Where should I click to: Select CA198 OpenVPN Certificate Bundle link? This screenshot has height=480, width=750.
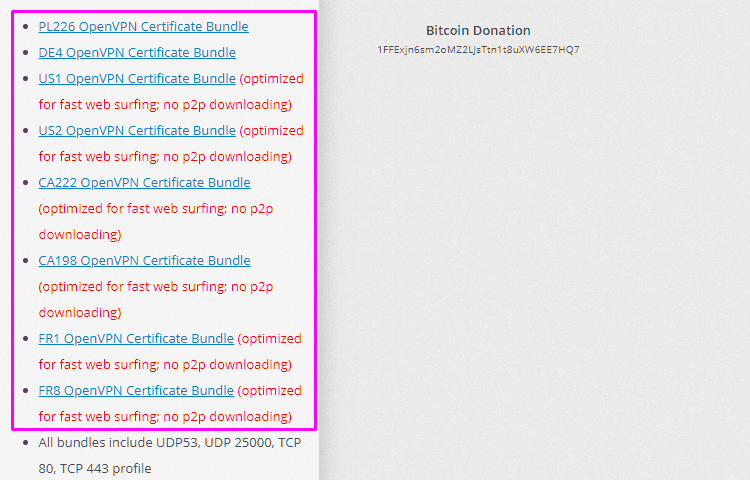pos(144,261)
